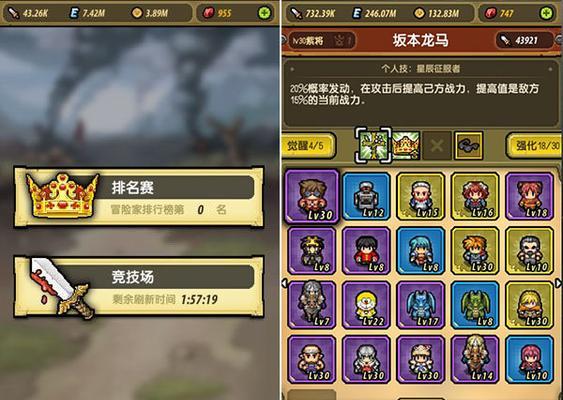The image size is (563, 400).
Task: Open the 强化18/30 tab
Action: (535, 145)
